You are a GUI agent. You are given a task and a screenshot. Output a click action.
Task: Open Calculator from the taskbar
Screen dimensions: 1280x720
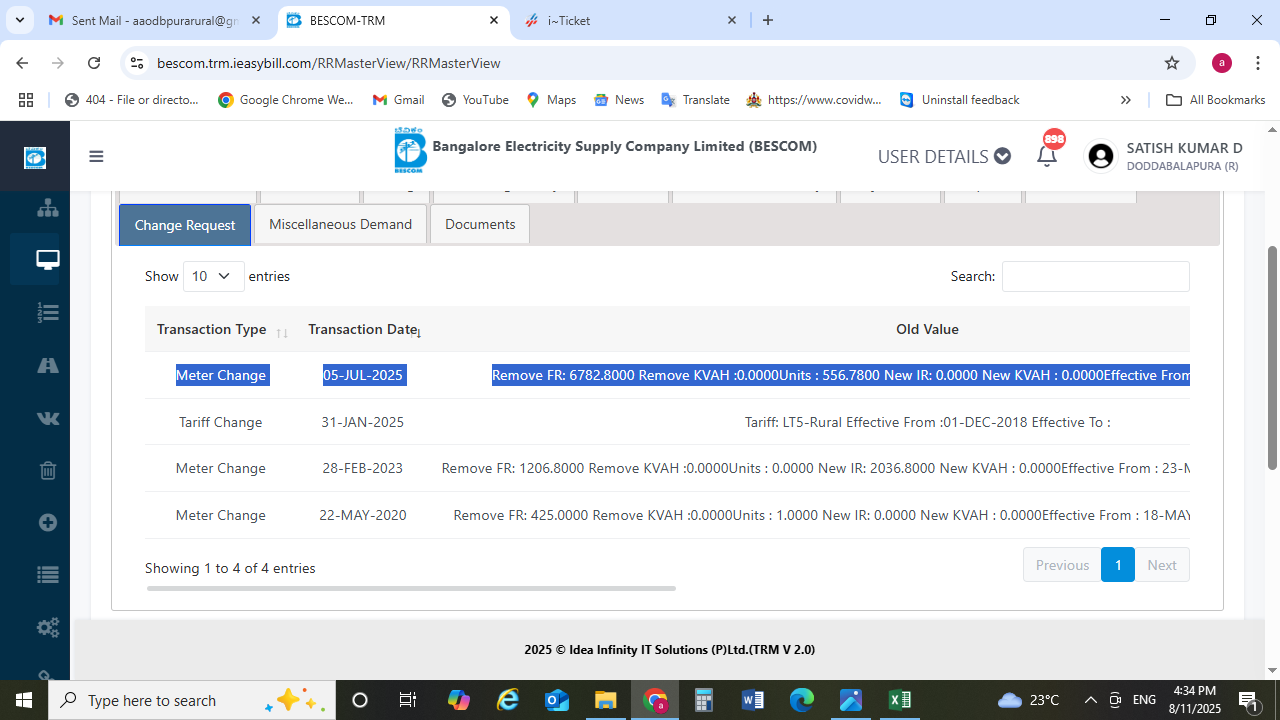704,700
